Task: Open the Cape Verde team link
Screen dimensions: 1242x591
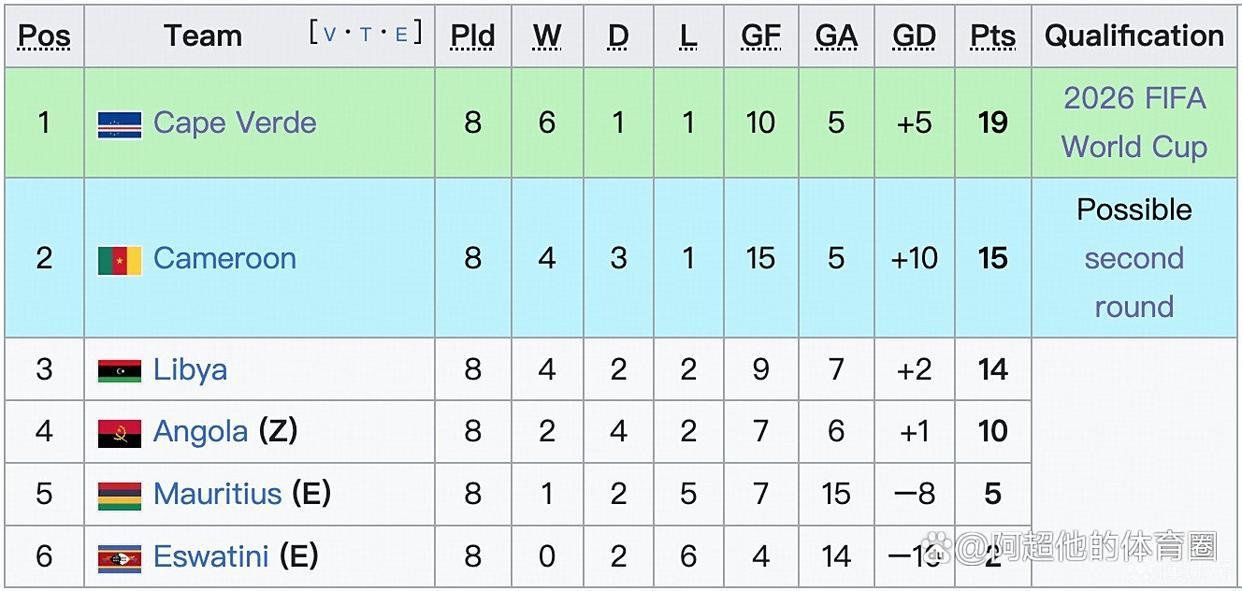Action: click(x=235, y=123)
